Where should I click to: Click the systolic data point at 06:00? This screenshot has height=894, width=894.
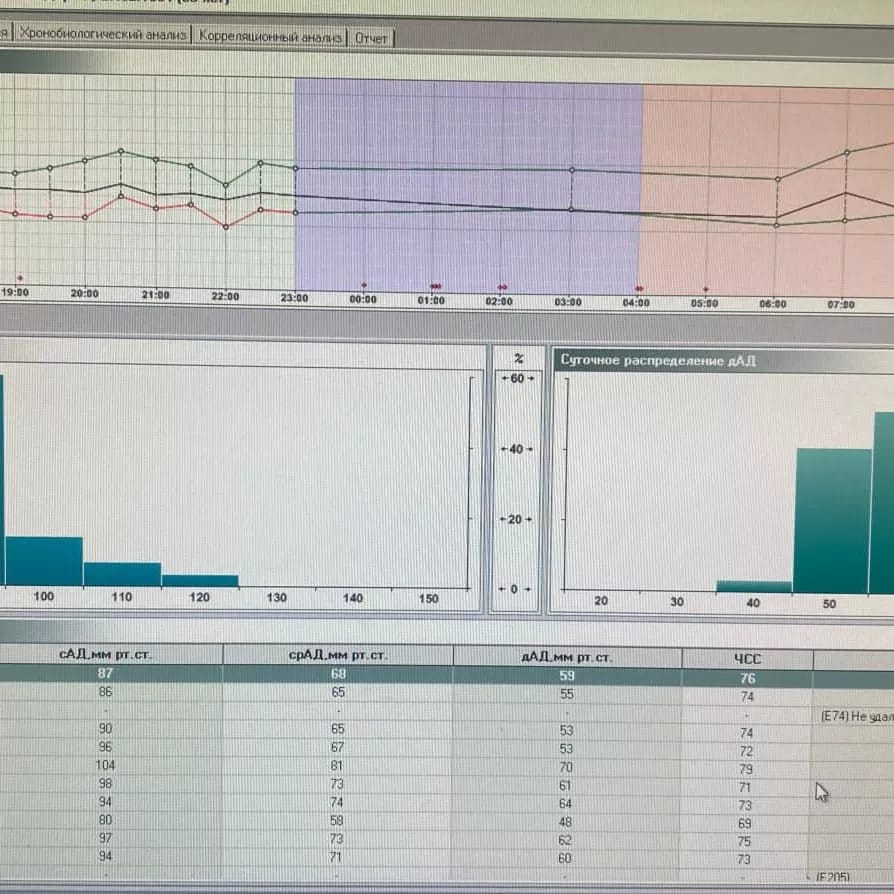click(778, 179)
